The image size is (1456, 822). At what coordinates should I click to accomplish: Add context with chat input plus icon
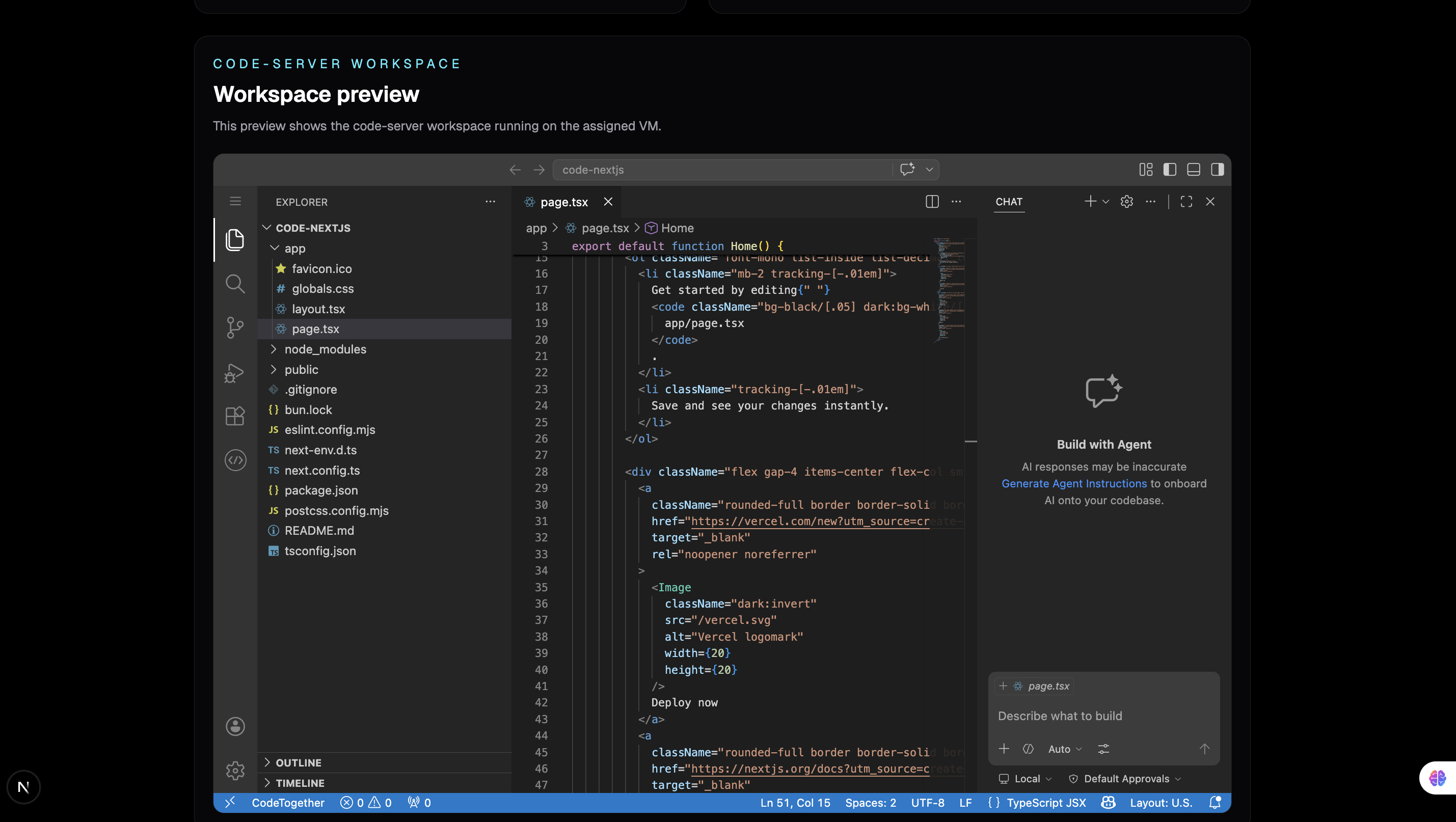pyautogui.click(x=1004, y=749)
